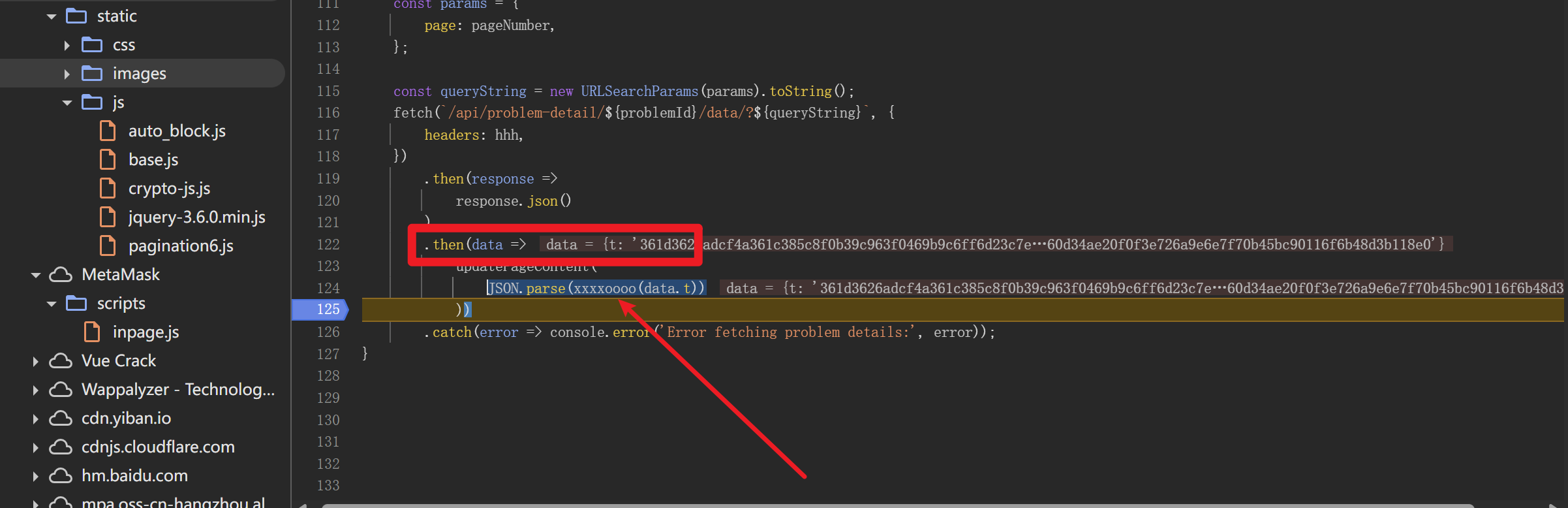
Task: Click the hm.baidu.com cloud icon
Action: (61, 475)
